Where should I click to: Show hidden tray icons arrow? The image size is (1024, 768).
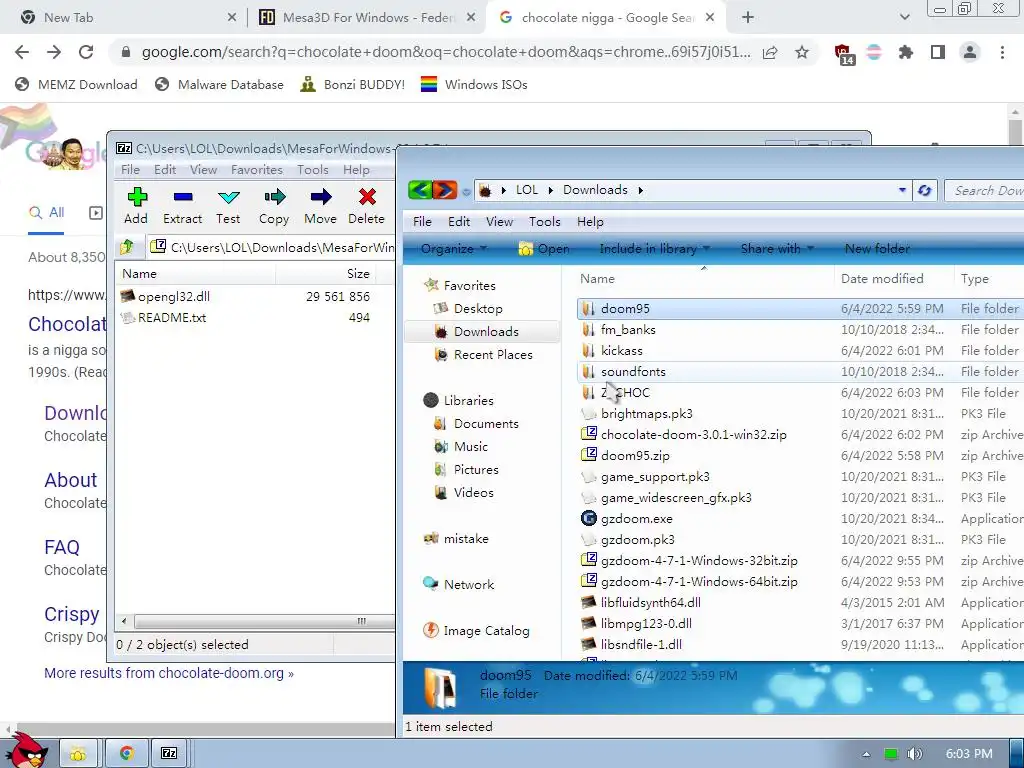[866, 754]
